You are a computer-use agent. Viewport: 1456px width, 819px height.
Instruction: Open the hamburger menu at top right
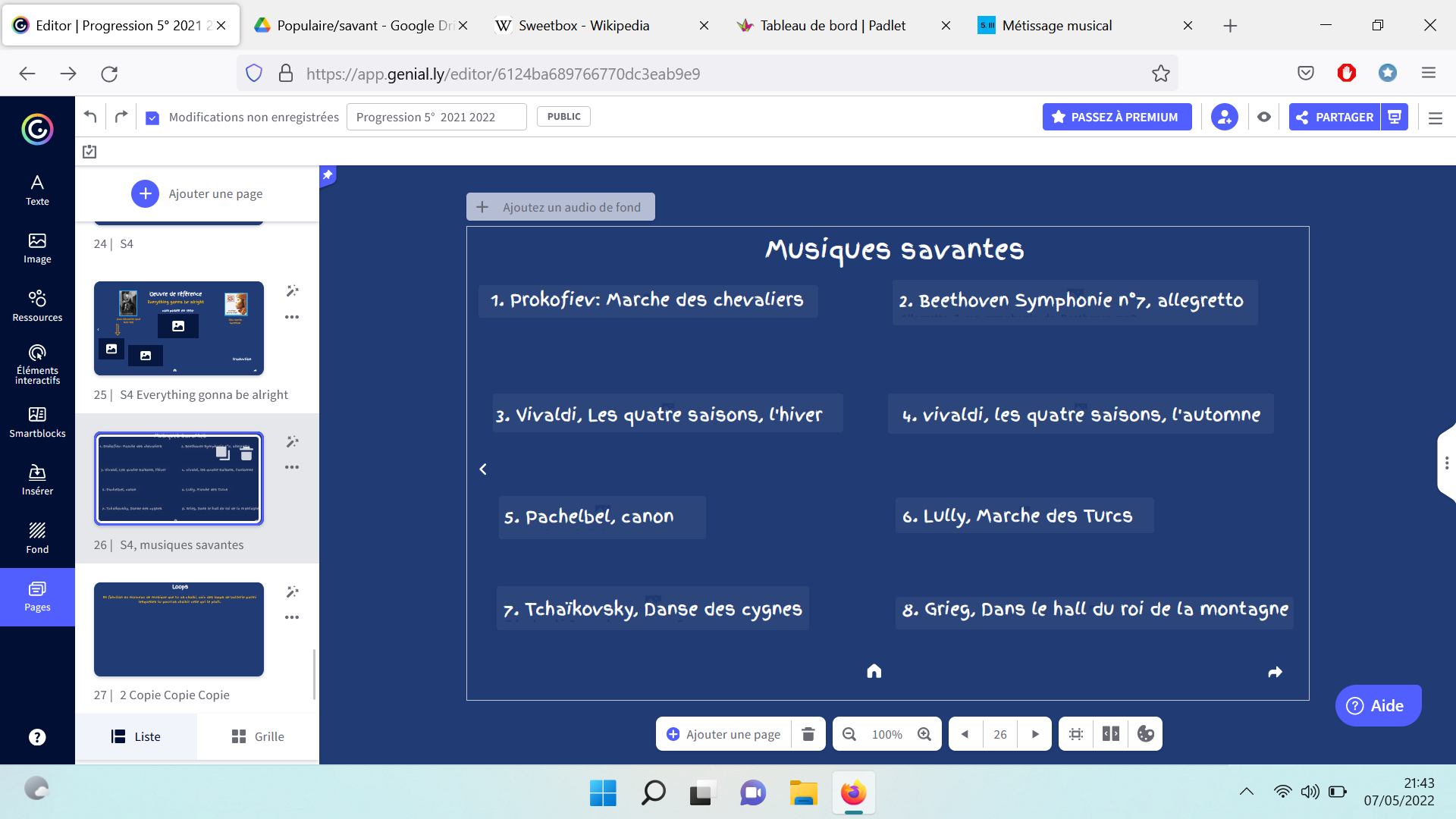pos(1434,118)
